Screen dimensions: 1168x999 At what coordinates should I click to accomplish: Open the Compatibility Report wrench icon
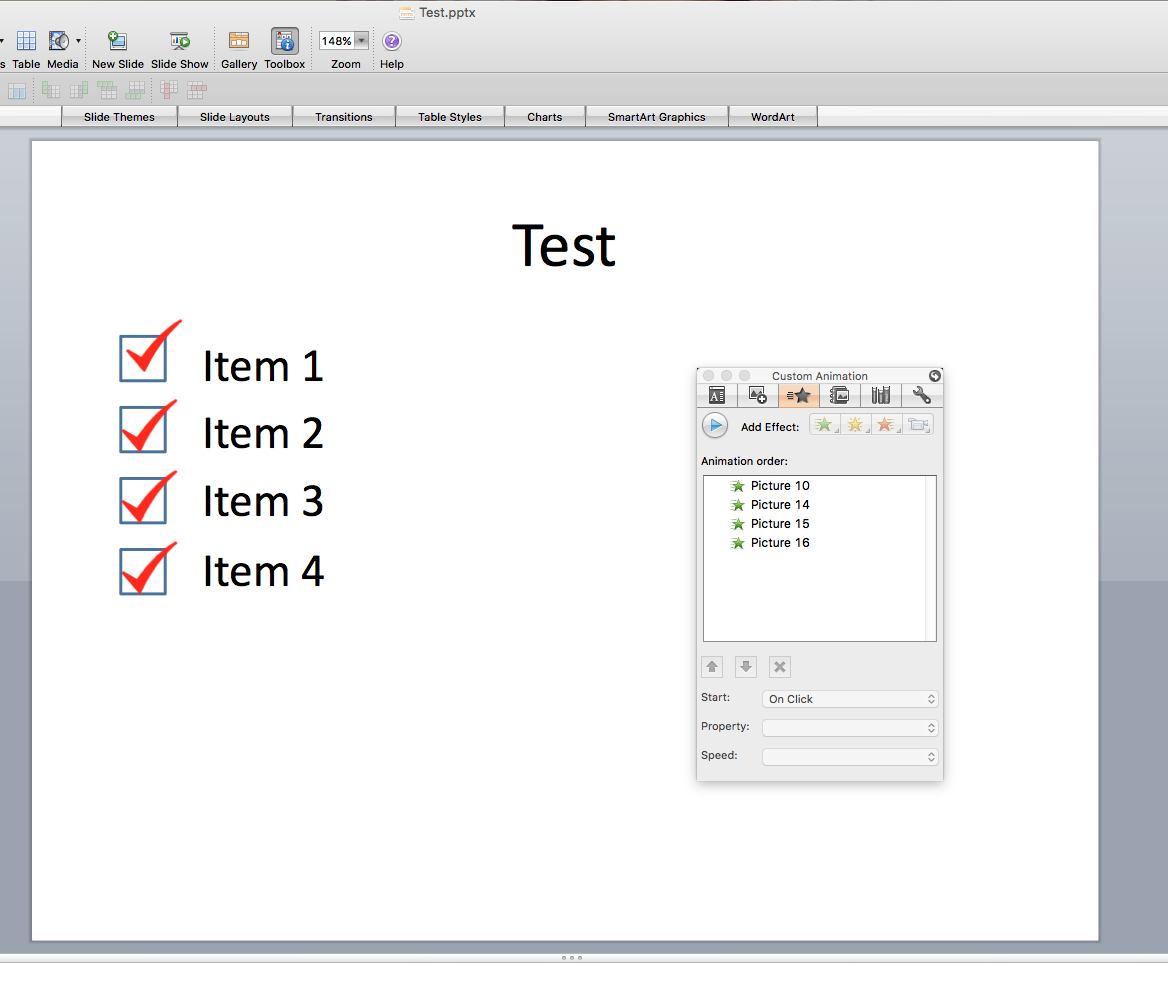pos(922,395)
